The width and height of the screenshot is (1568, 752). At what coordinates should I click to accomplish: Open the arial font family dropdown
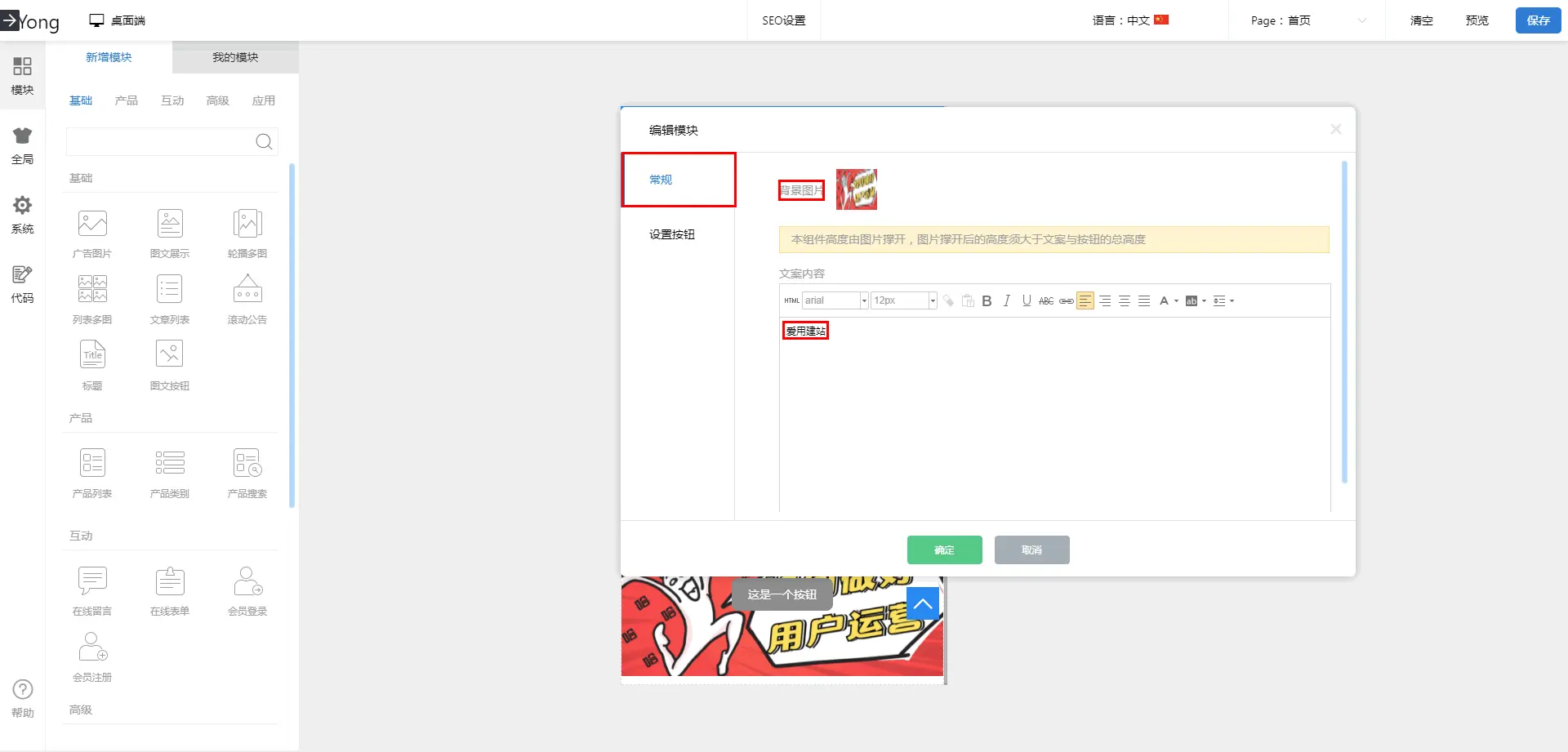click(x=863, y=301)
